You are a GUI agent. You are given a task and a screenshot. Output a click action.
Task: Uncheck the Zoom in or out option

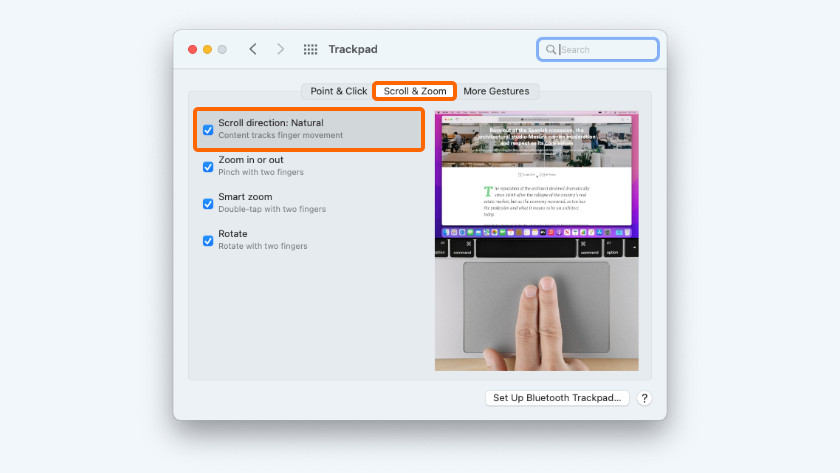[x=208, y=166]
